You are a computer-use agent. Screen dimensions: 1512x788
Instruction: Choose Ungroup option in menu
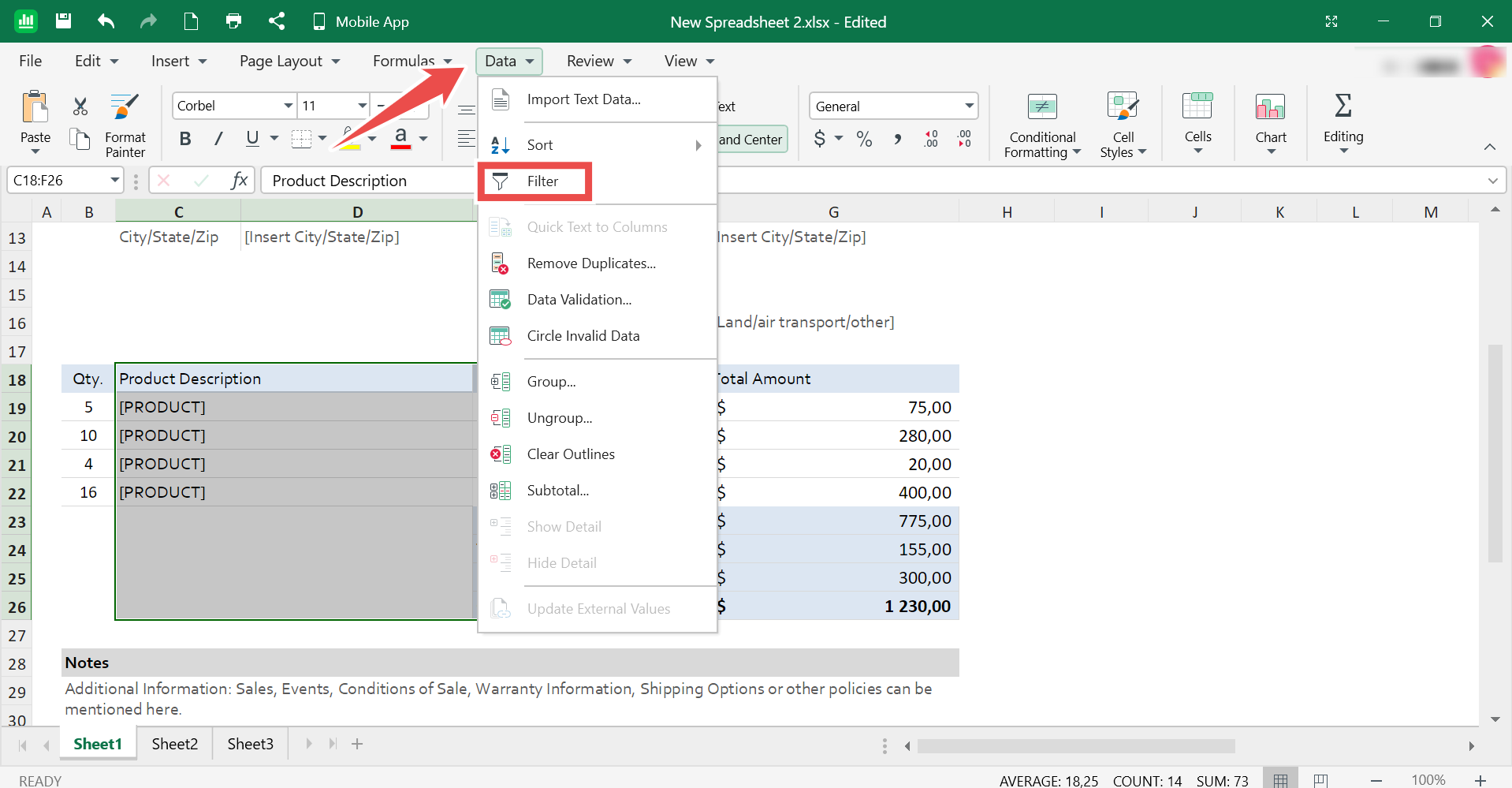[598, 418]
